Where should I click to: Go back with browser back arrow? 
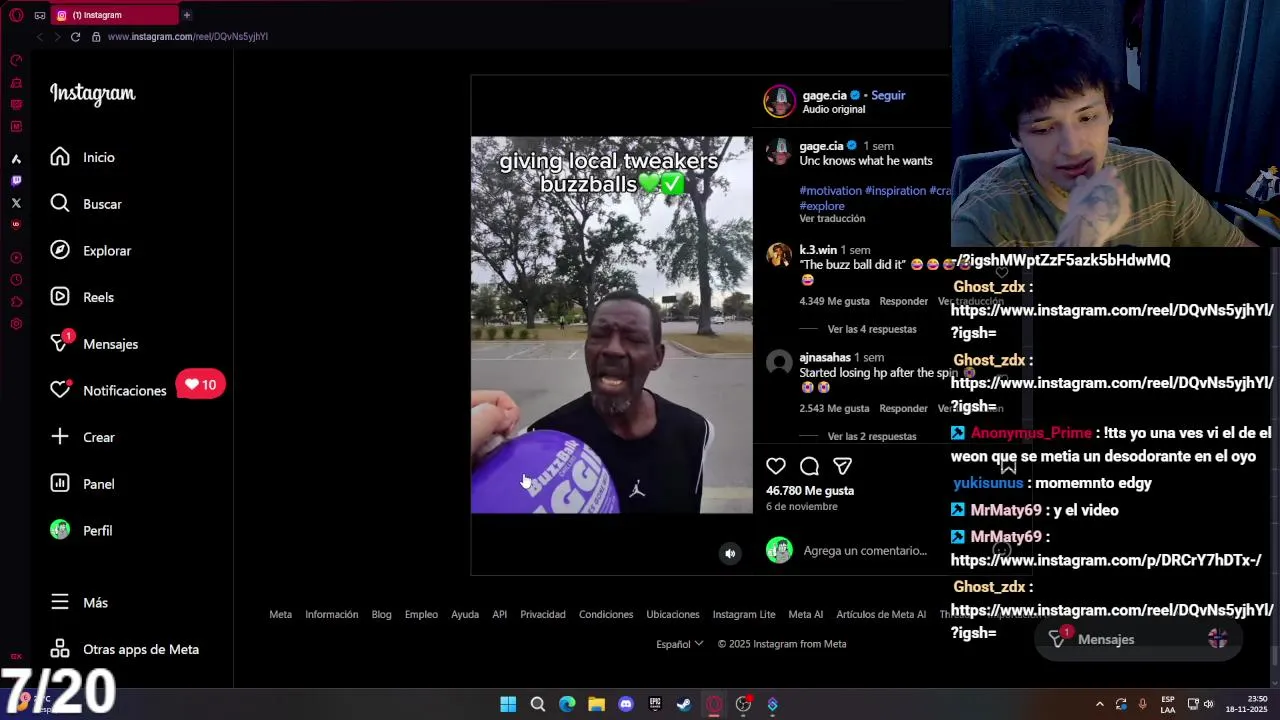39,37
